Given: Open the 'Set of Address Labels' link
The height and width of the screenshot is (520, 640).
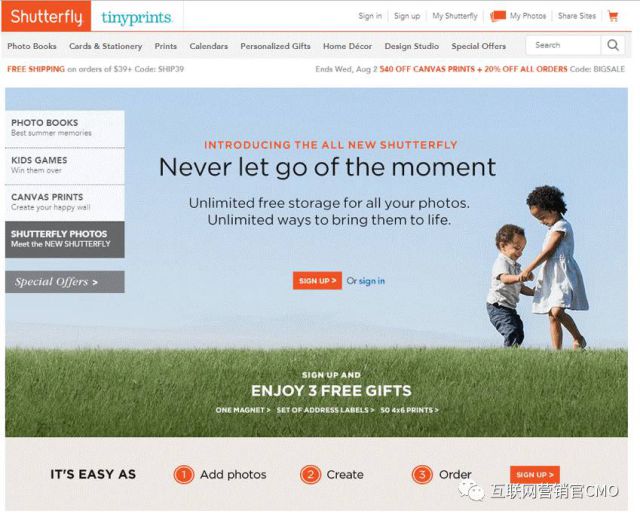Looking at the screenshot, I should [325, 410].
